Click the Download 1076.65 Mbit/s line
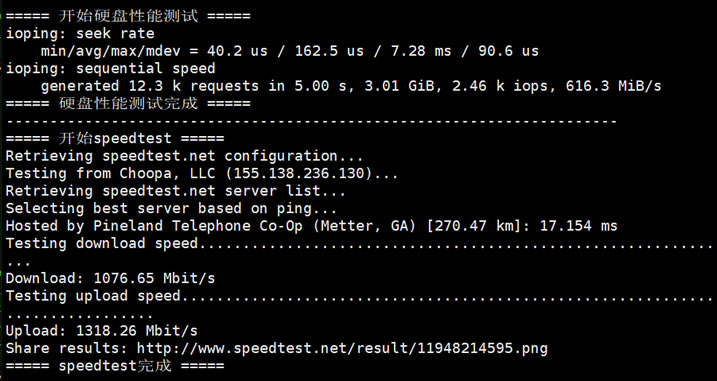The height and width of the screenshot is (381, 717). click(x=110, y=278)
